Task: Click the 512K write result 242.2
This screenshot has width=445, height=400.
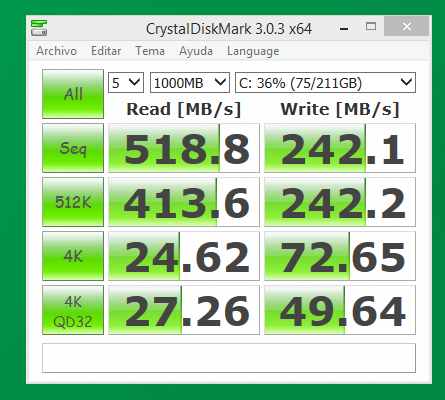Action: coord(340,202)
